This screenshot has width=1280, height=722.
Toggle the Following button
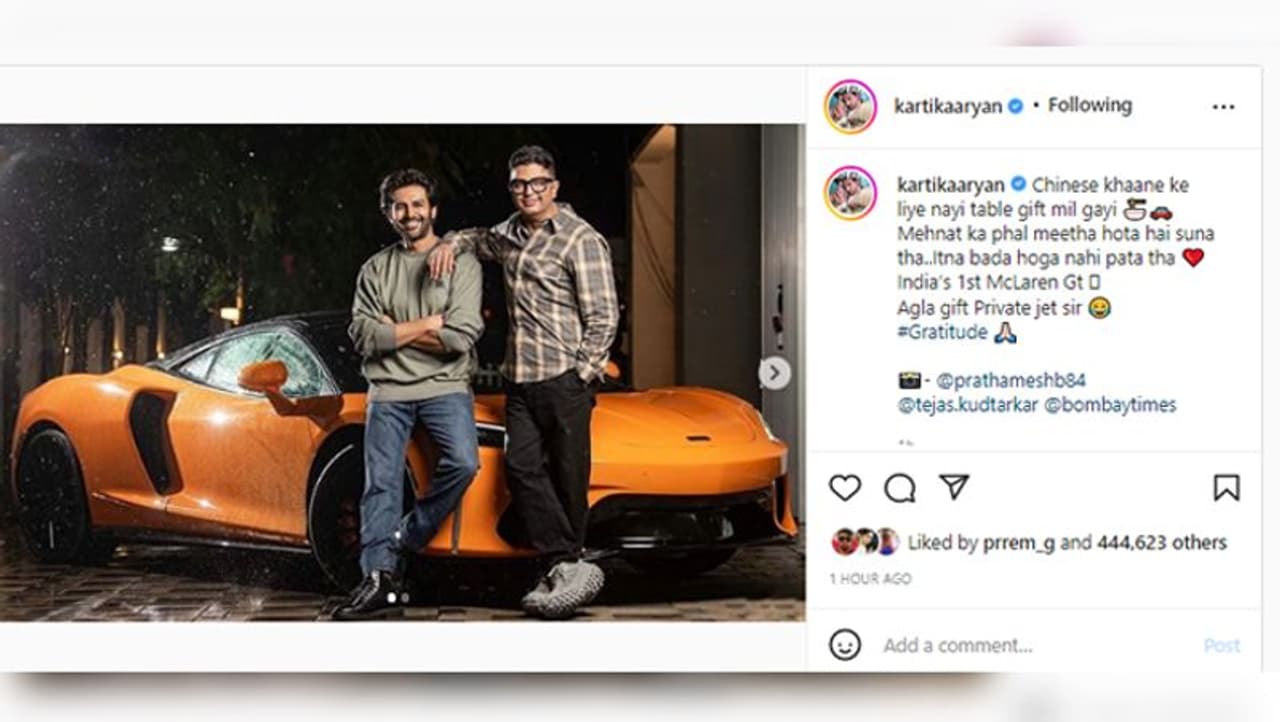click(1089, 105)
